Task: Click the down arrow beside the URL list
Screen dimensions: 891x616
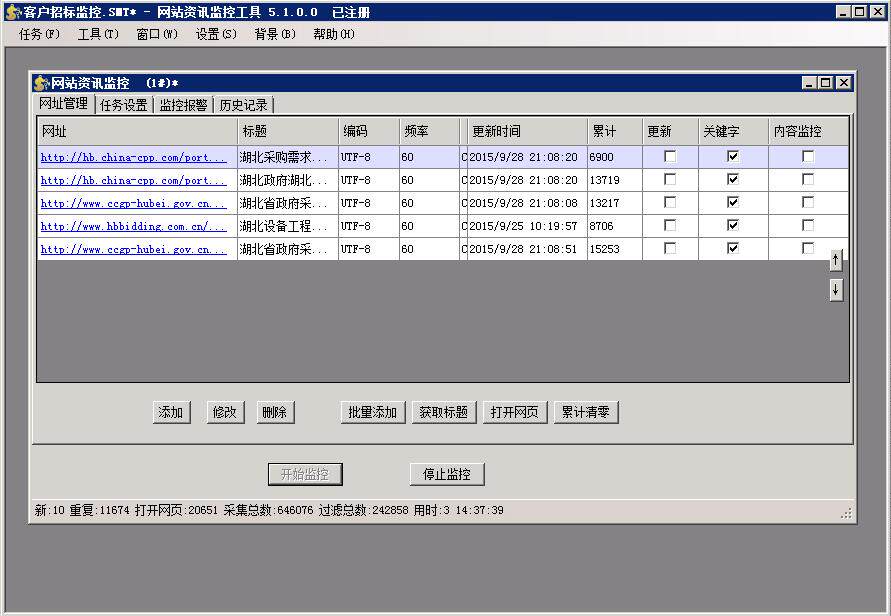Action: tap(836, 289)
